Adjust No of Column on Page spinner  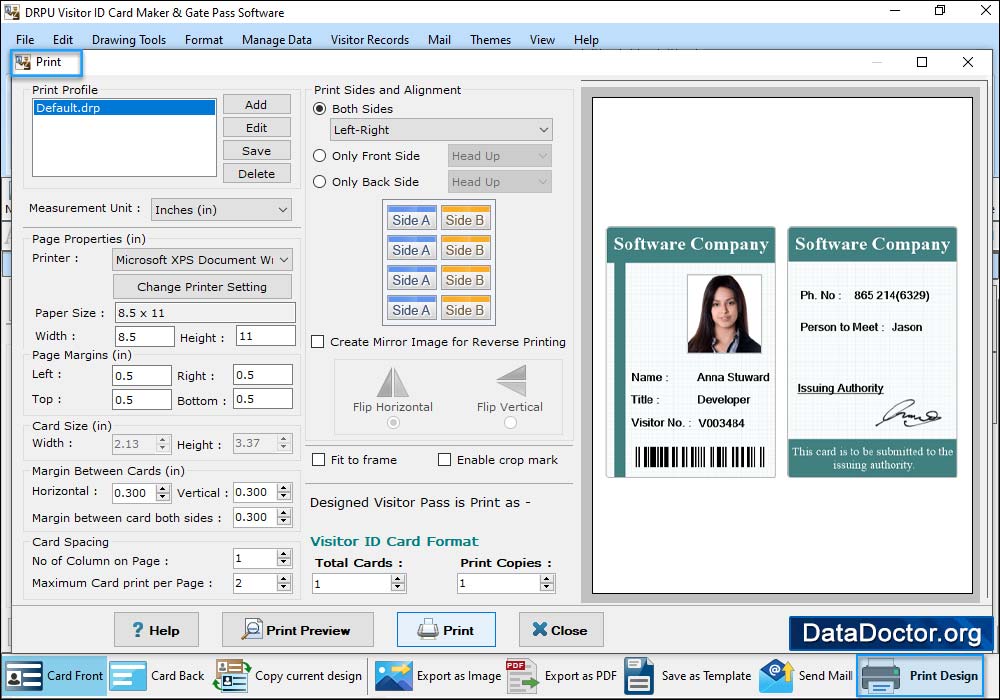pos(284,558)
